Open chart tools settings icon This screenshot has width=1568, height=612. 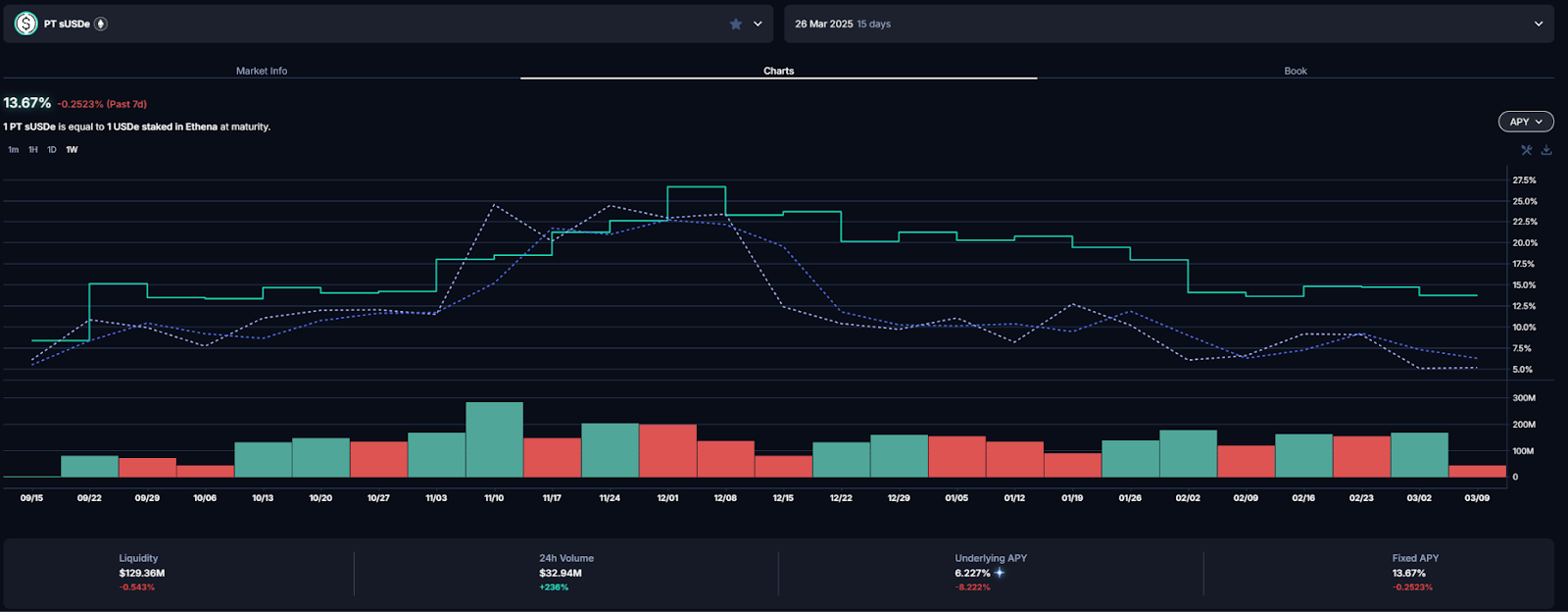tap(1526, 150)
